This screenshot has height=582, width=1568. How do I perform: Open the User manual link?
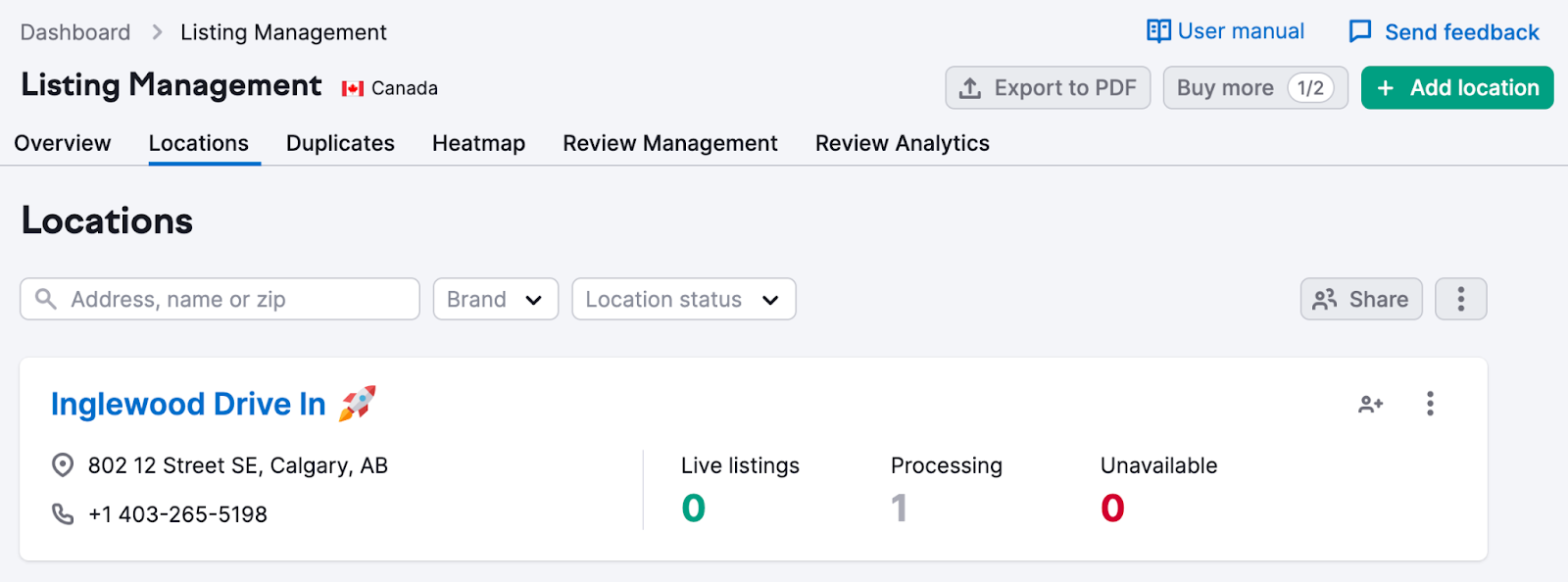pos(1226,31)
